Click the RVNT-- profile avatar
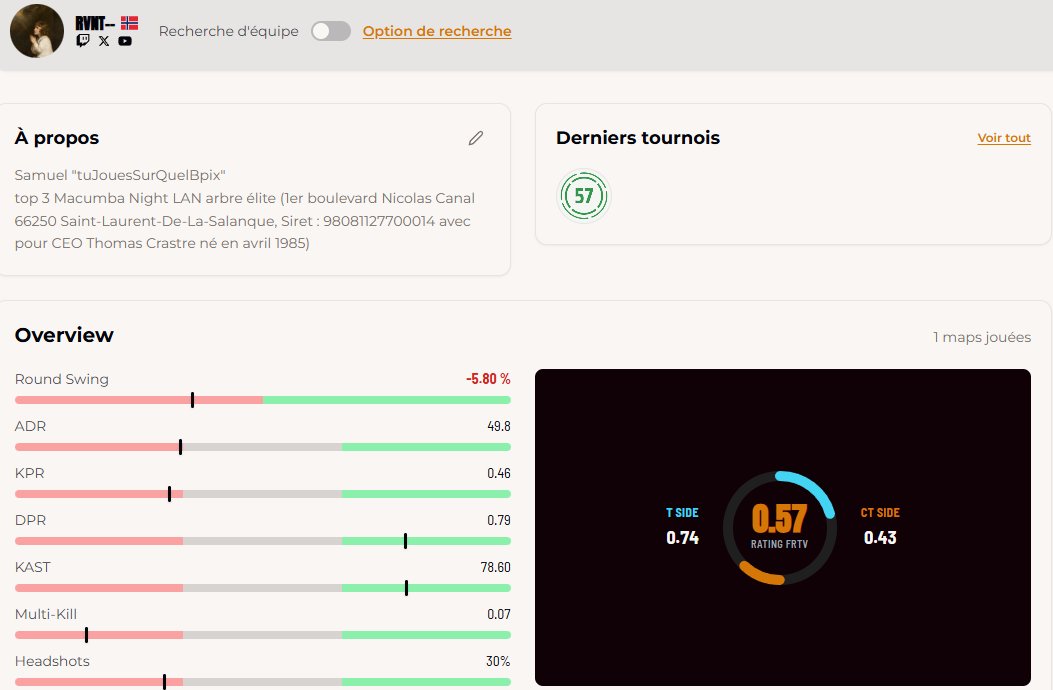Screen dimensions: 1053x690 [37, 31]
